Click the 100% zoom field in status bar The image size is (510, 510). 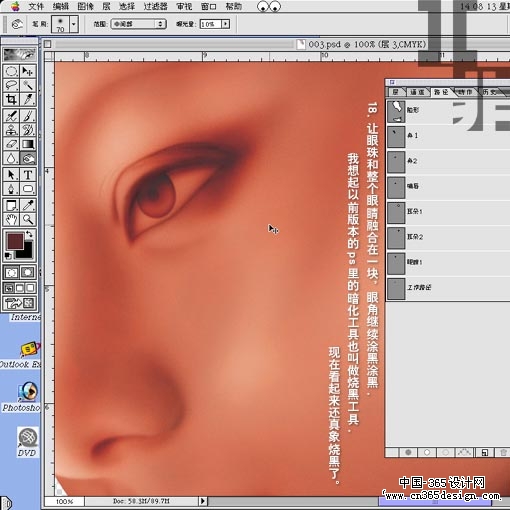(64, 501)
